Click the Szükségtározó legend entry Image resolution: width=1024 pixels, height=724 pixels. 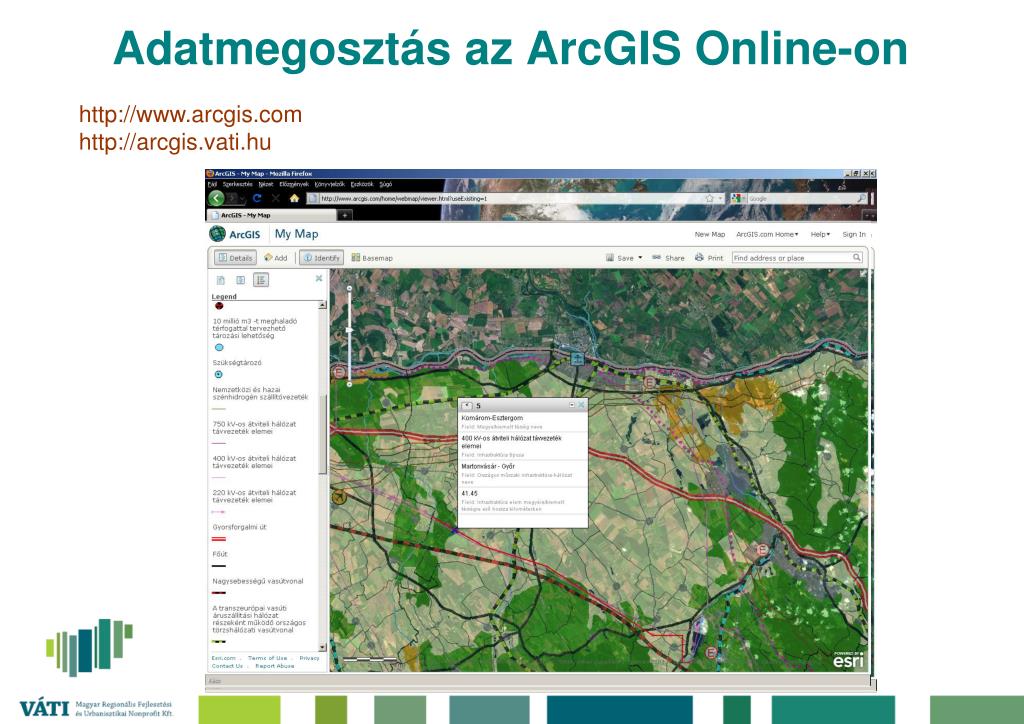(x=236, y=362)
